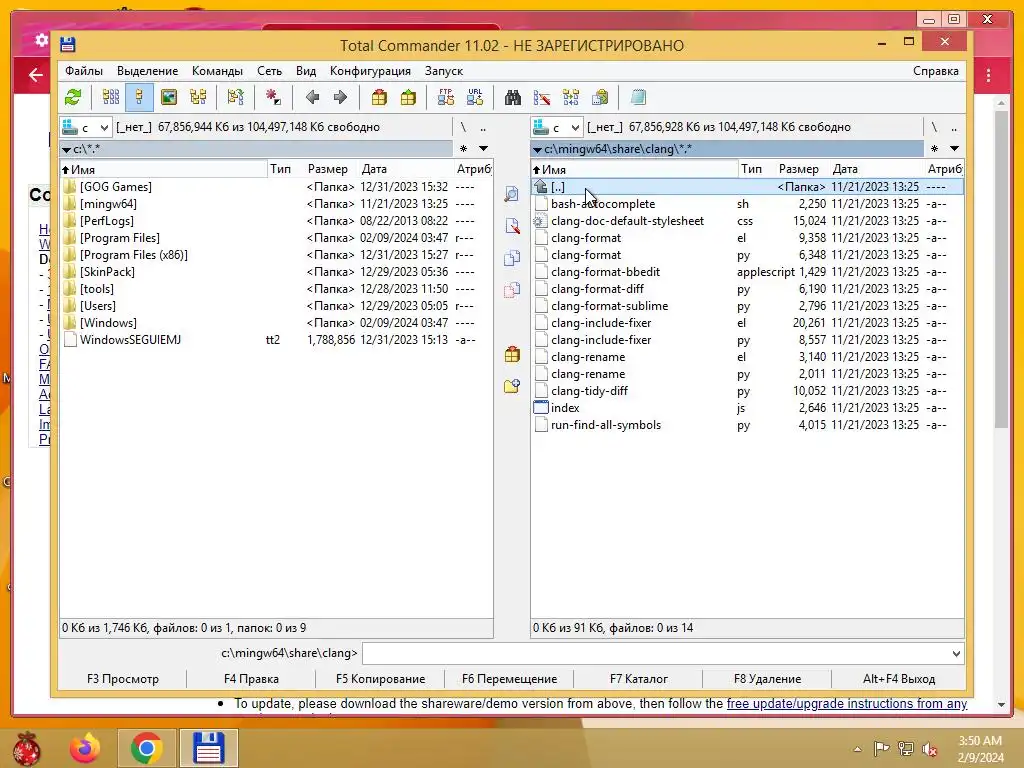Select the [..] parent entry in the right panel
The width and height of the screenshot is (1024, 768).
[747, 187]
